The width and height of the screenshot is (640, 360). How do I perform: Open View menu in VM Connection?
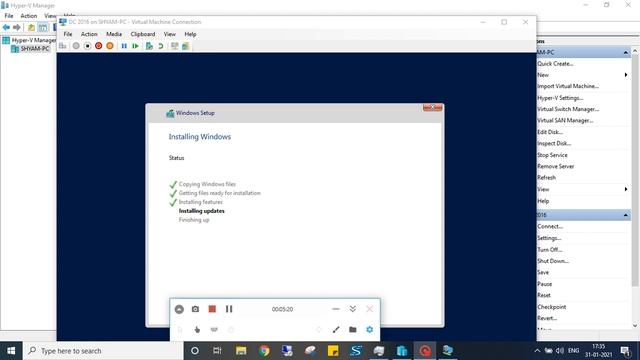coord(170,34)
